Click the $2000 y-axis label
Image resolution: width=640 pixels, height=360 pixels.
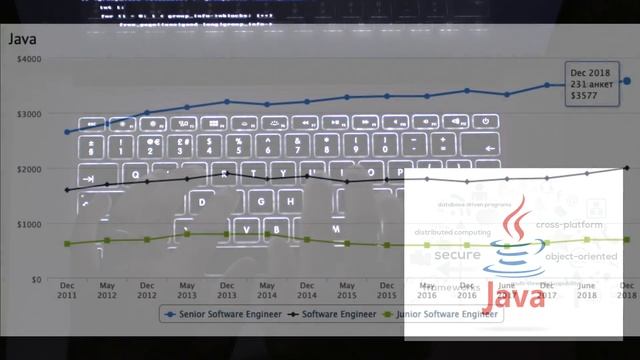[29, 169]
